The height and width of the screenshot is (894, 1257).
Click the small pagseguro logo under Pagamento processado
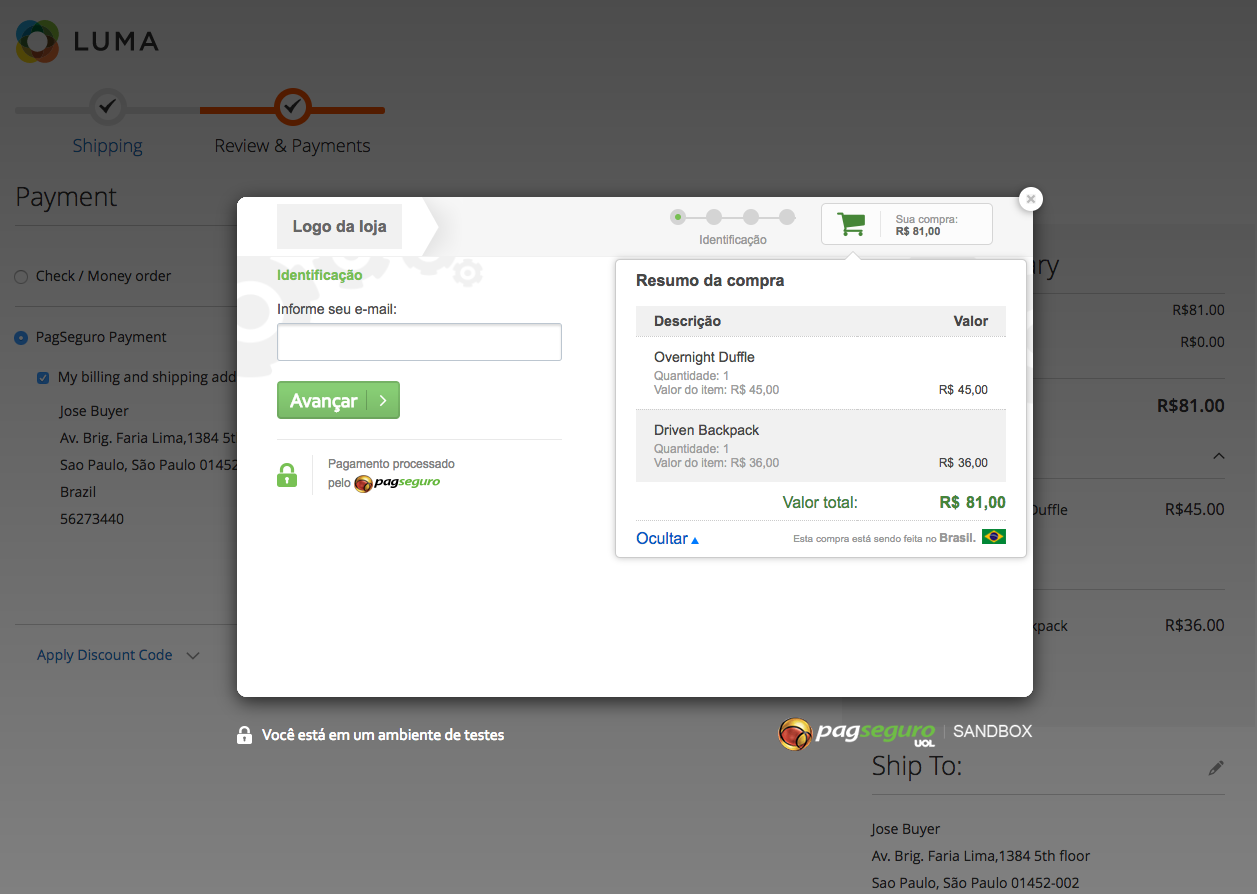tap(397, 483)
